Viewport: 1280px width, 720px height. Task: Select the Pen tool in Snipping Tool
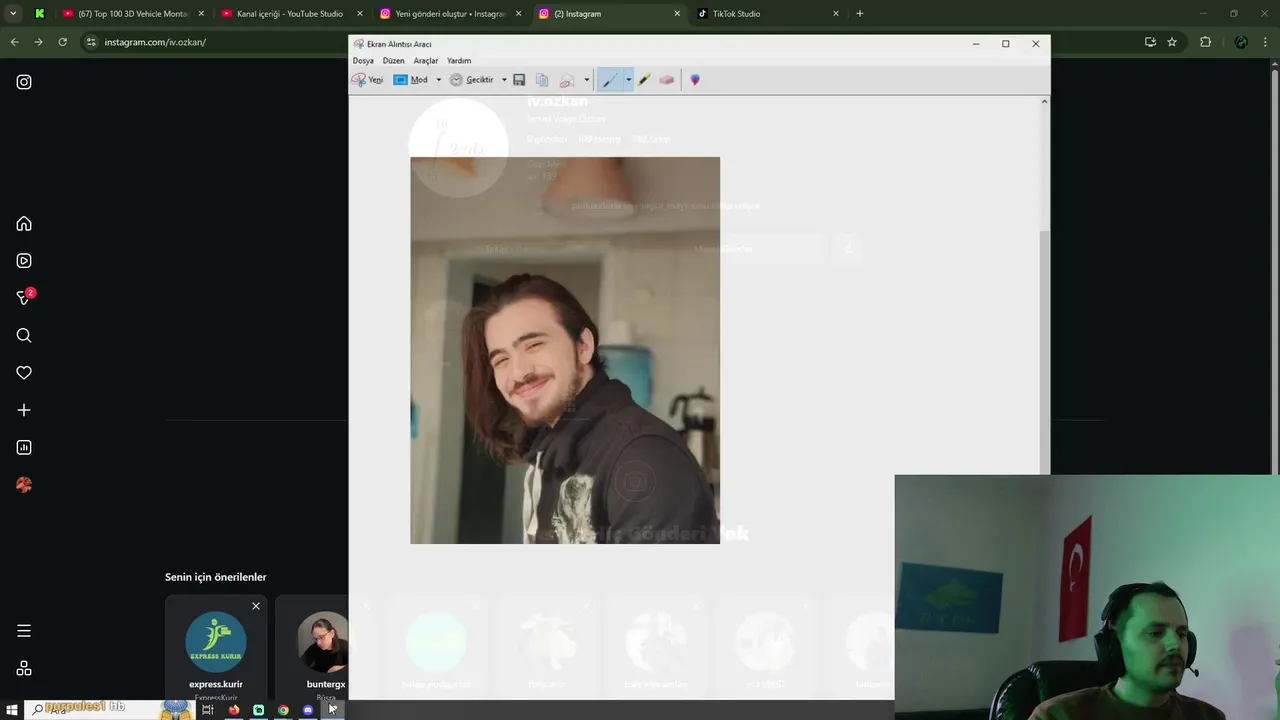click(x=609, y=80)
